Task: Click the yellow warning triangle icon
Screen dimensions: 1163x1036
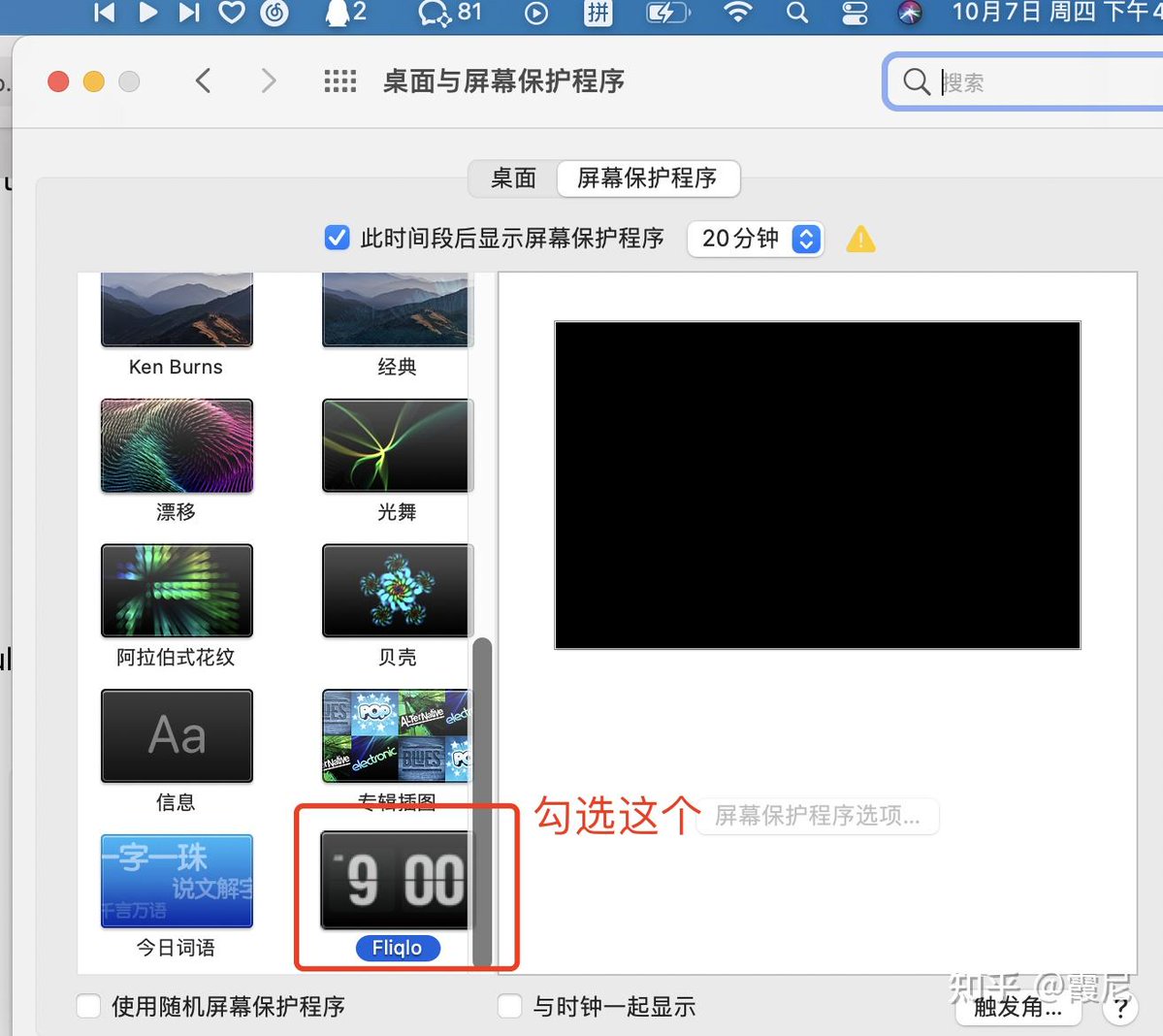Action: tap(860, 239)
